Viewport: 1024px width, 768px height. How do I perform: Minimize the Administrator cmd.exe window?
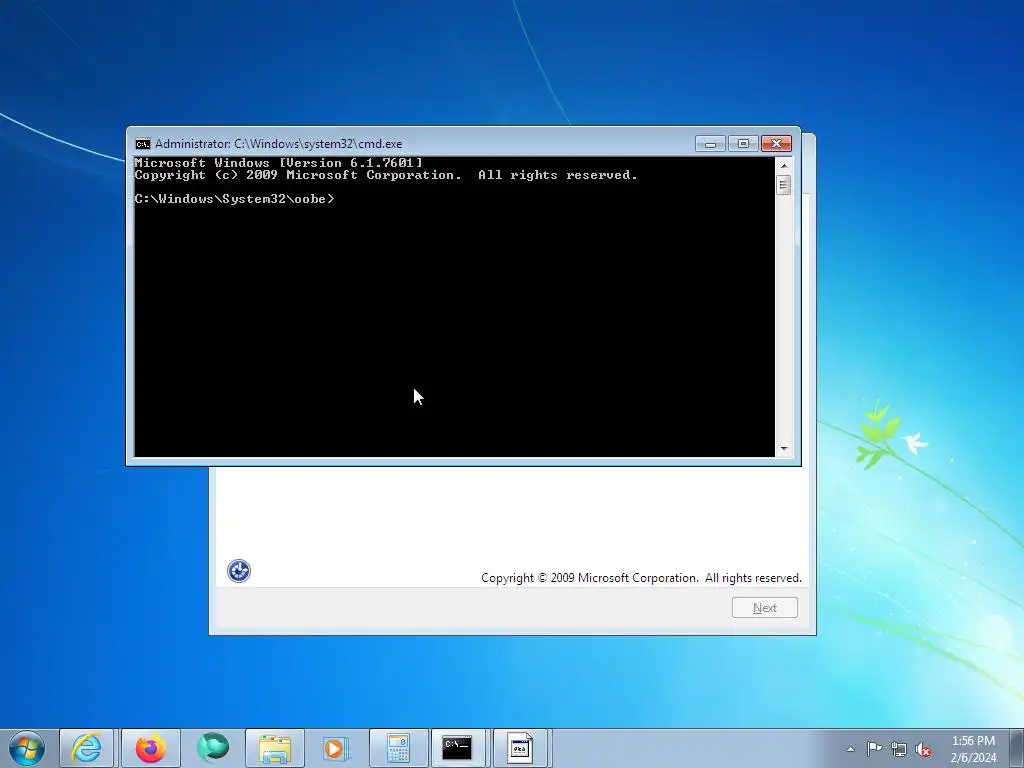pyautogui.click(x=711, y=144)
